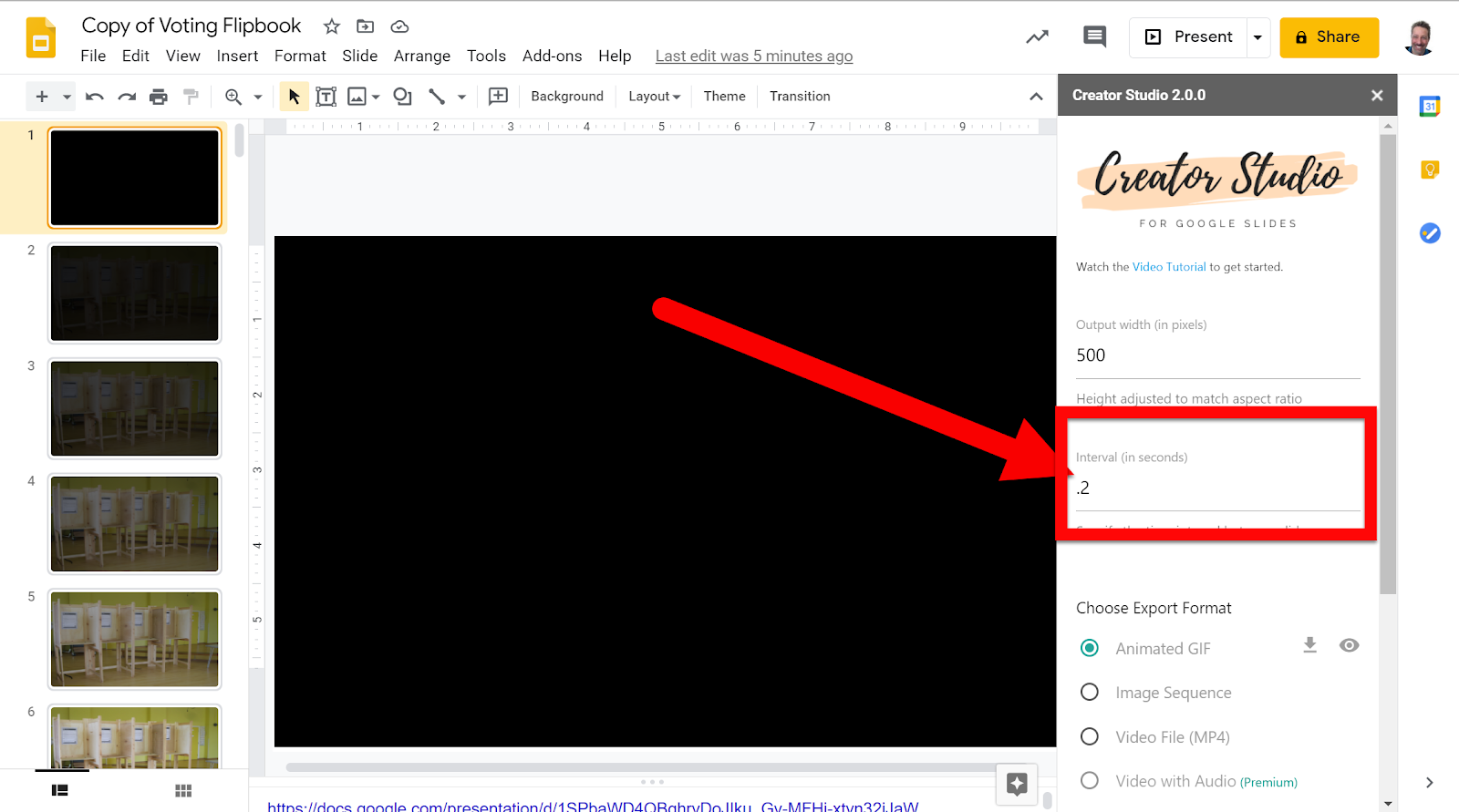Select the Video with Audio (Premium) option
Image resolution: width=1459 pixels, height=812 pixels.
1090,781
